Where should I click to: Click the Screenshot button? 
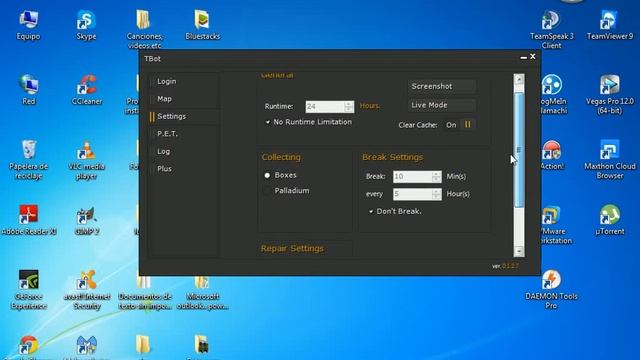[x=442, y=86]
